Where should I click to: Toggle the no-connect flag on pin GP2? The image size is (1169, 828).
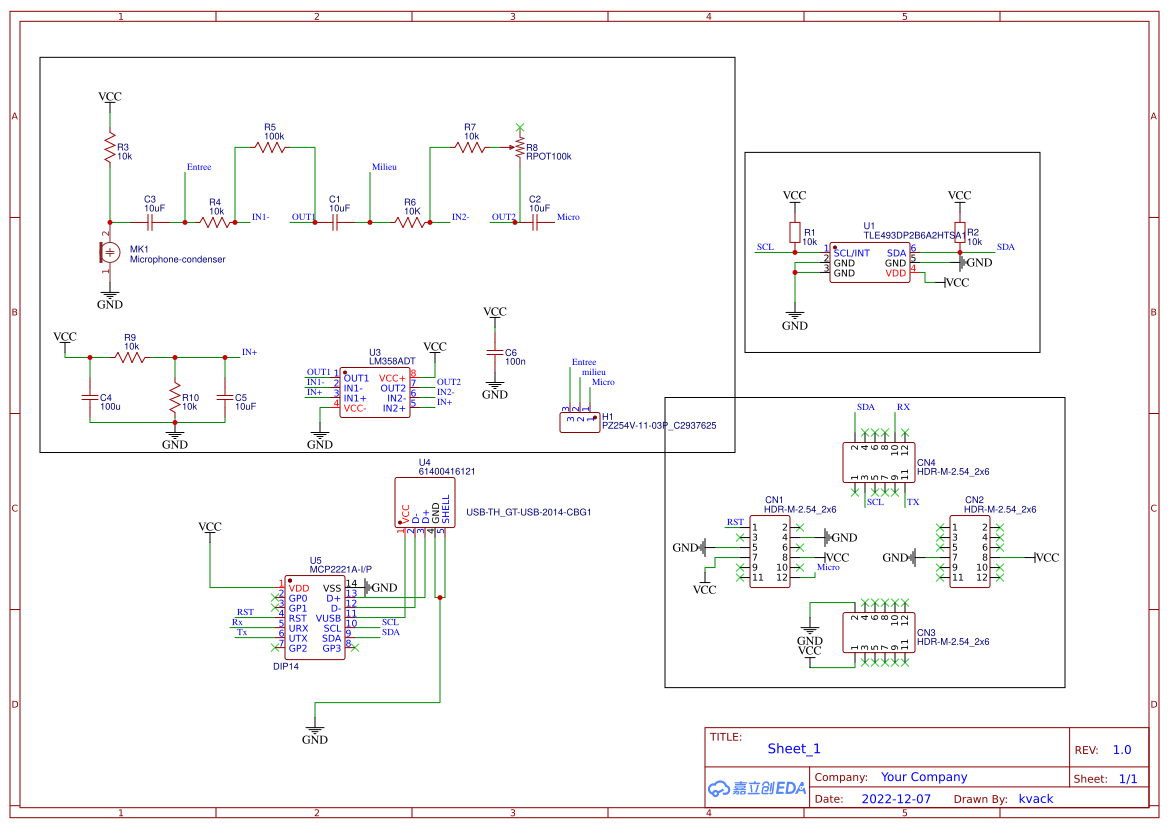(275, 647)
